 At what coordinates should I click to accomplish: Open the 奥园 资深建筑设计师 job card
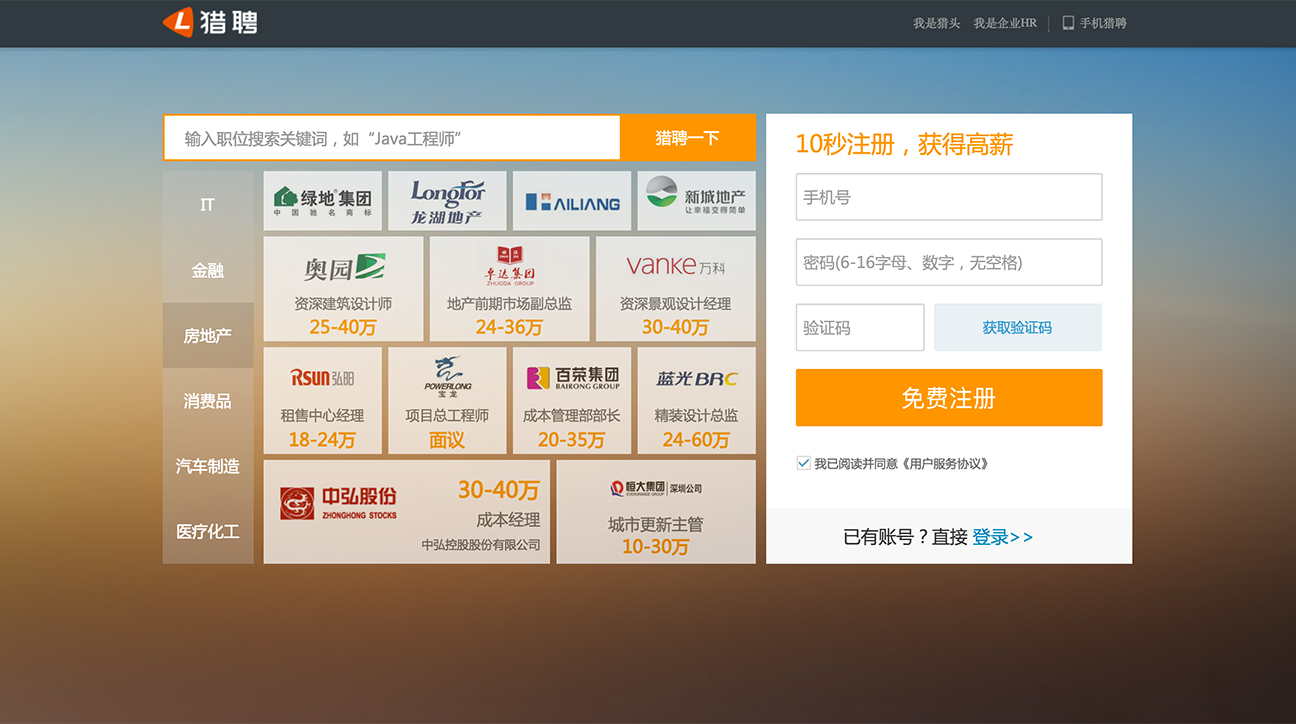click(x=343, y=289)
